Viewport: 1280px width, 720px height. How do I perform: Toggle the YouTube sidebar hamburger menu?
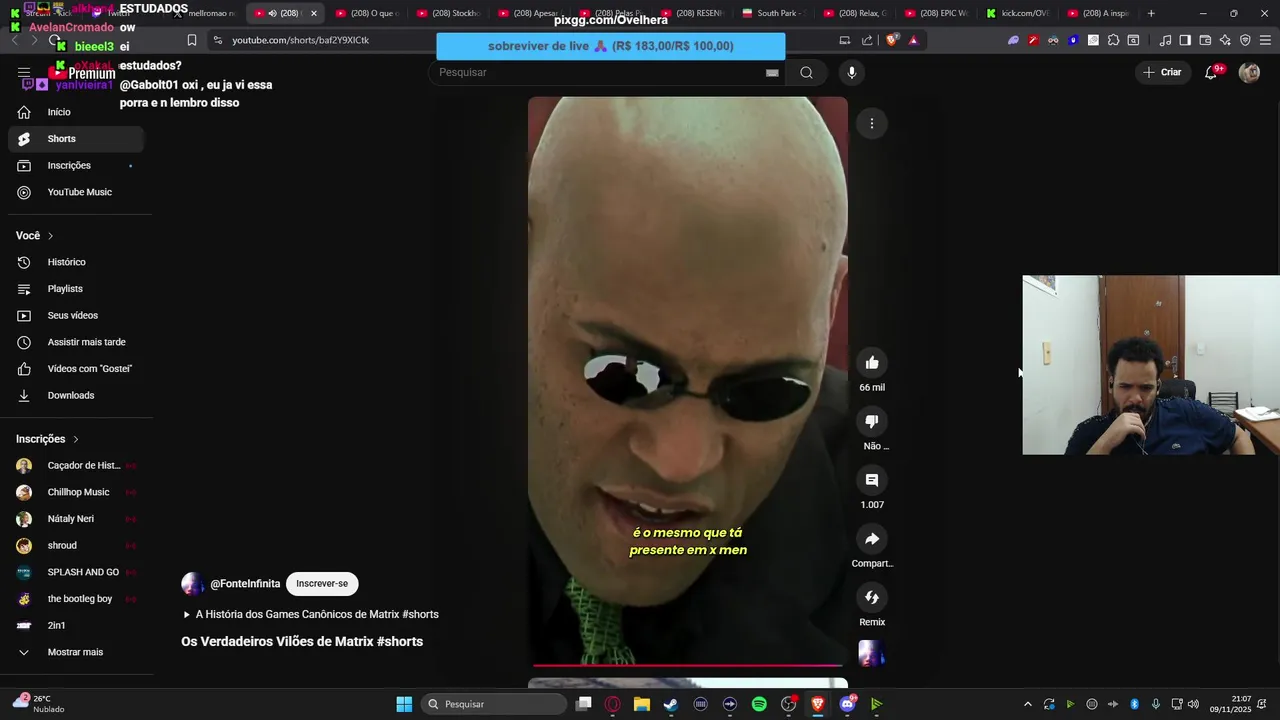click(x=24, y=72)
